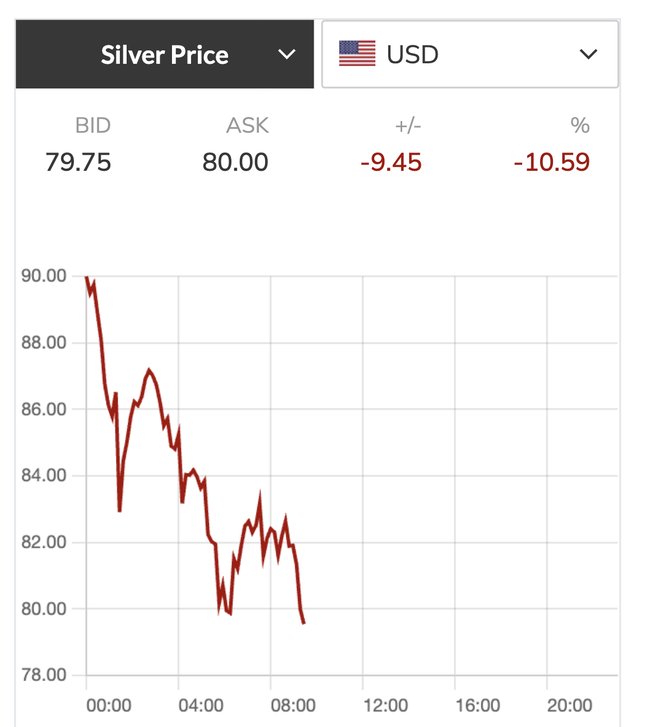This screenshot has width=660, height=727.
Task: Click the 90.00 price axis label
Action: [43, 276]
